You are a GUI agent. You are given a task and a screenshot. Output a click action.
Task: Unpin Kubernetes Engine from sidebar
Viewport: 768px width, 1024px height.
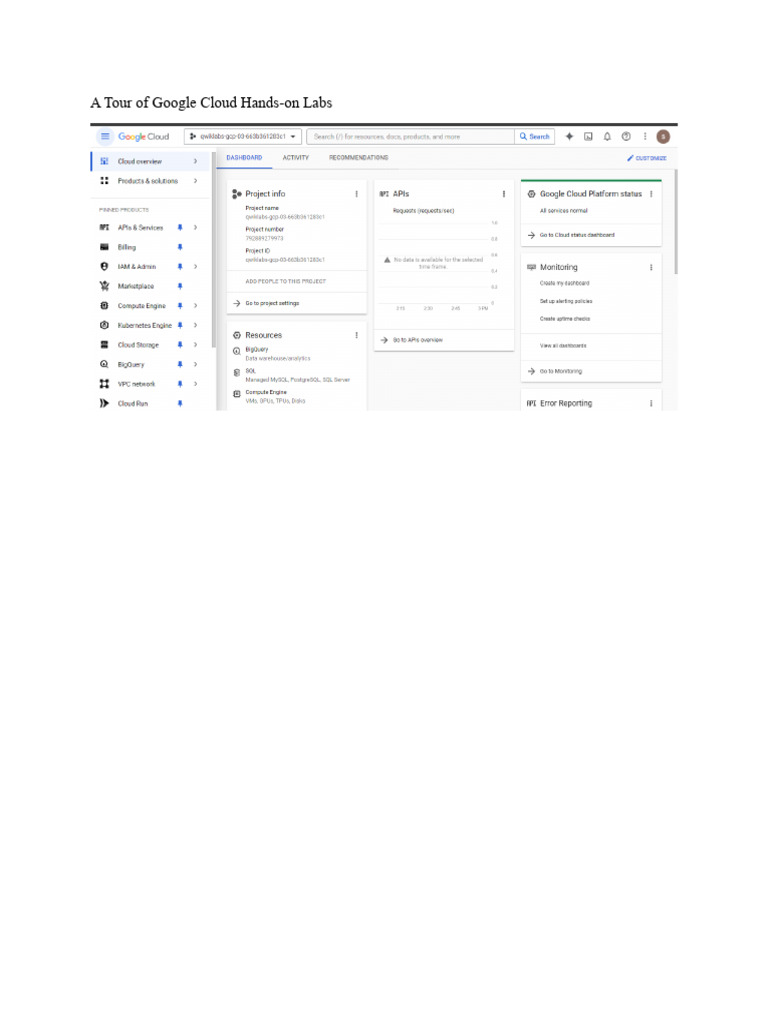click(x=180, y=325)
